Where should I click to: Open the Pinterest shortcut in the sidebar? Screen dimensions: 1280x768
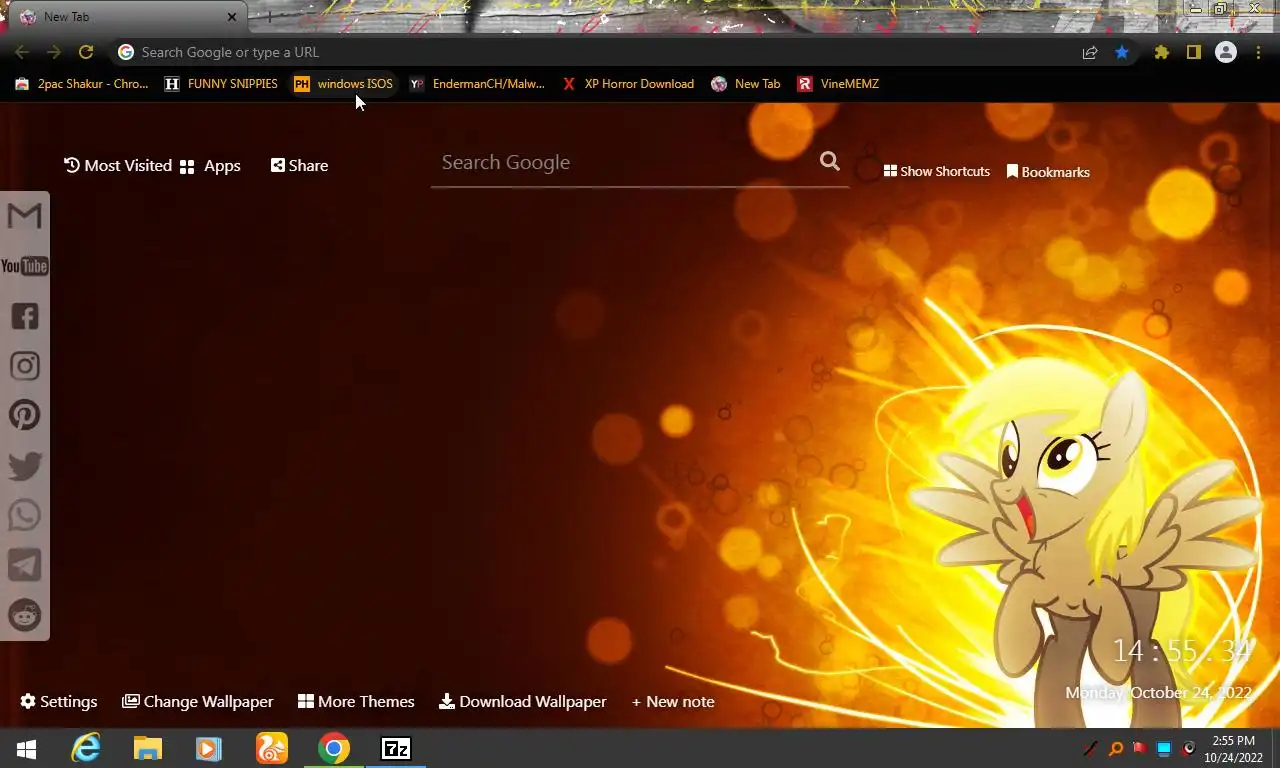click(x=24, y=416)
